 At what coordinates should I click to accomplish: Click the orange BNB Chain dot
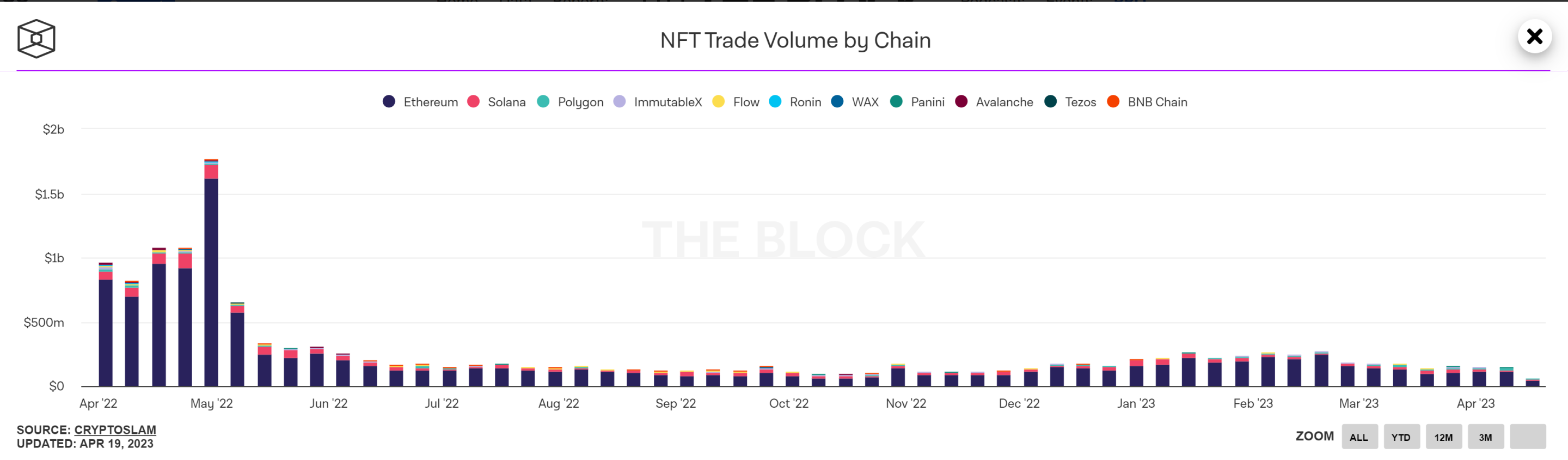[1113, 102]
